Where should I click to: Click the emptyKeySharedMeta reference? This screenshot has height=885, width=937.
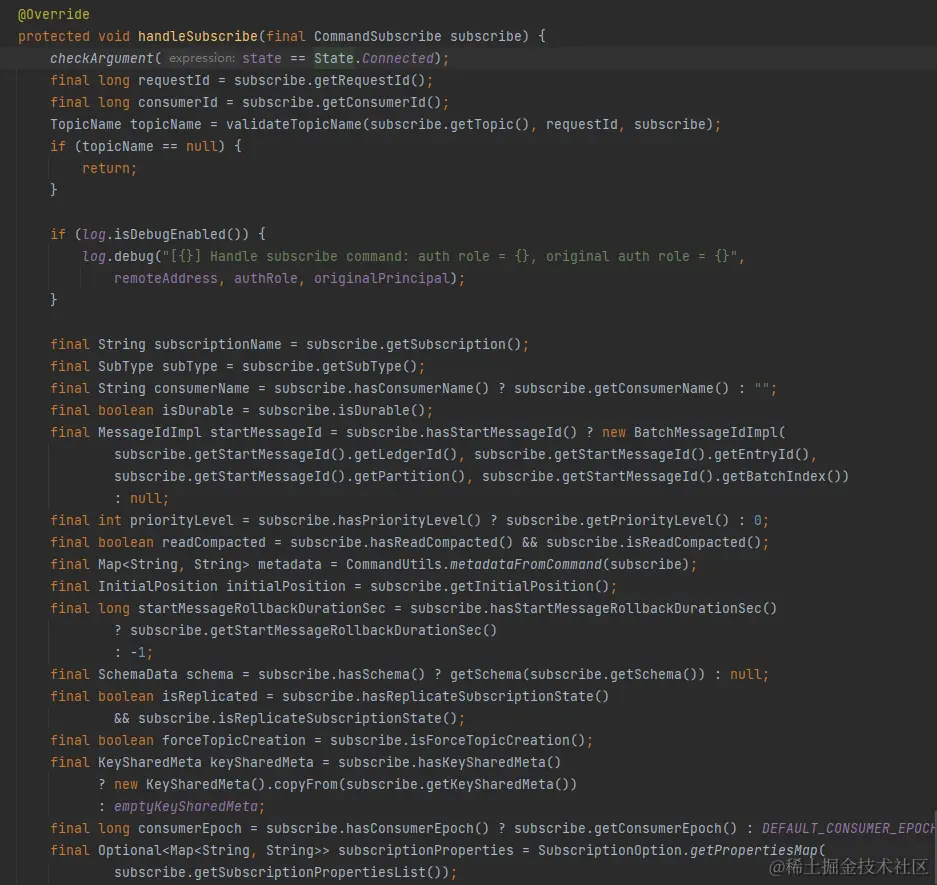(x=186, y=807)
